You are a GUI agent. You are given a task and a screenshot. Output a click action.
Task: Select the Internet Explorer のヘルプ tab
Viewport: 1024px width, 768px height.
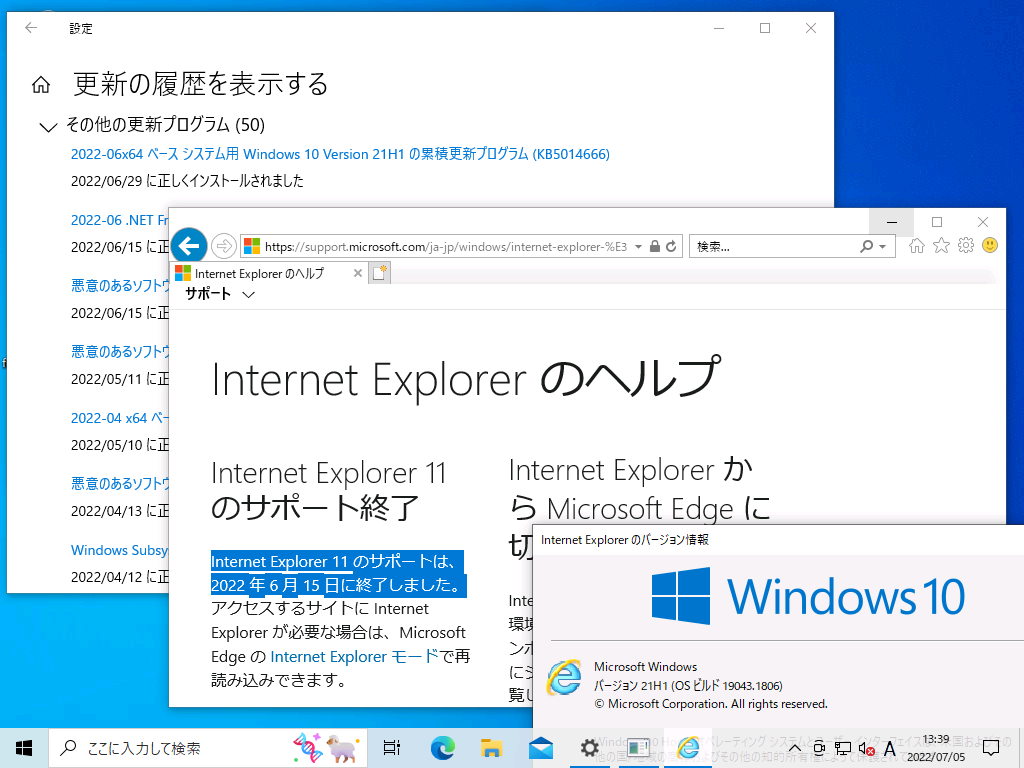[x=268, y=273]
